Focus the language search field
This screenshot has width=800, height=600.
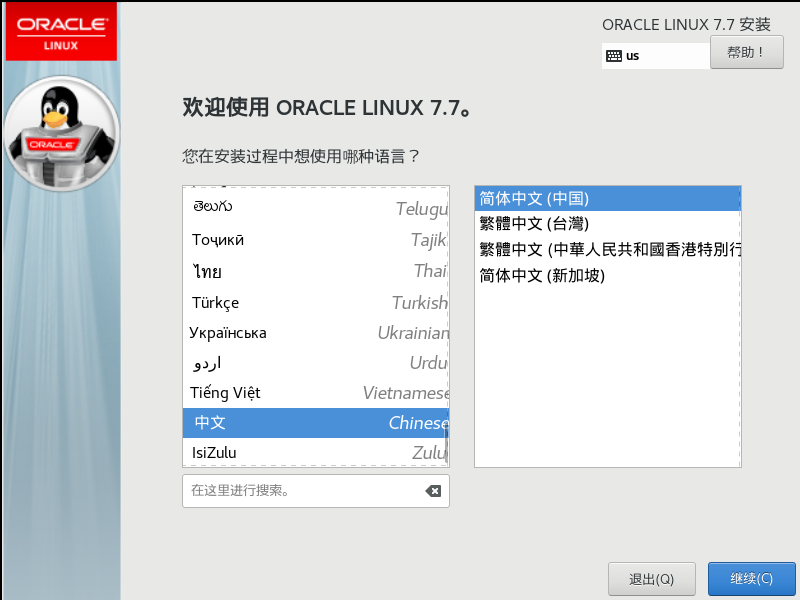[x=300, y=491]
